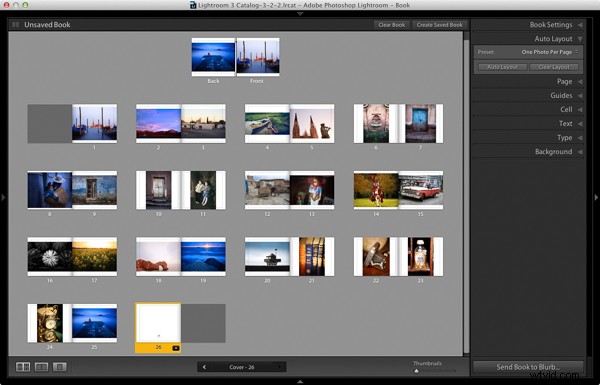Toggle top module picker arrow
The width and height of the screenshot is (600, 385).
coord(300,14)
